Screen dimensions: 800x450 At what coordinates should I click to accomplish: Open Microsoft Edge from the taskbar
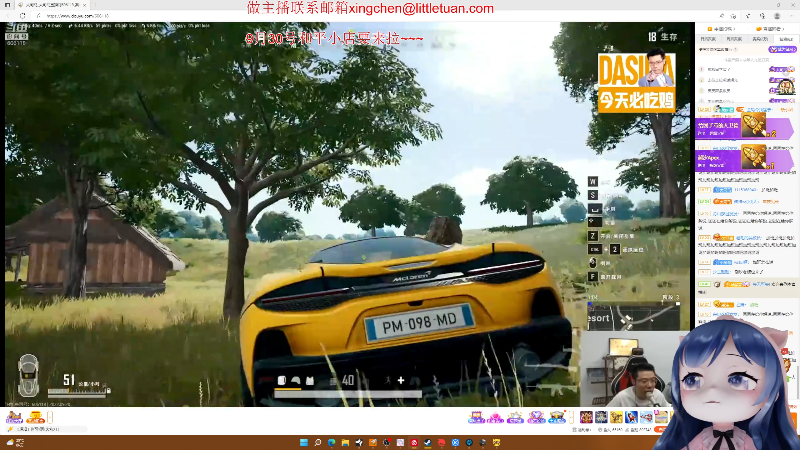(x=331, y=442)
